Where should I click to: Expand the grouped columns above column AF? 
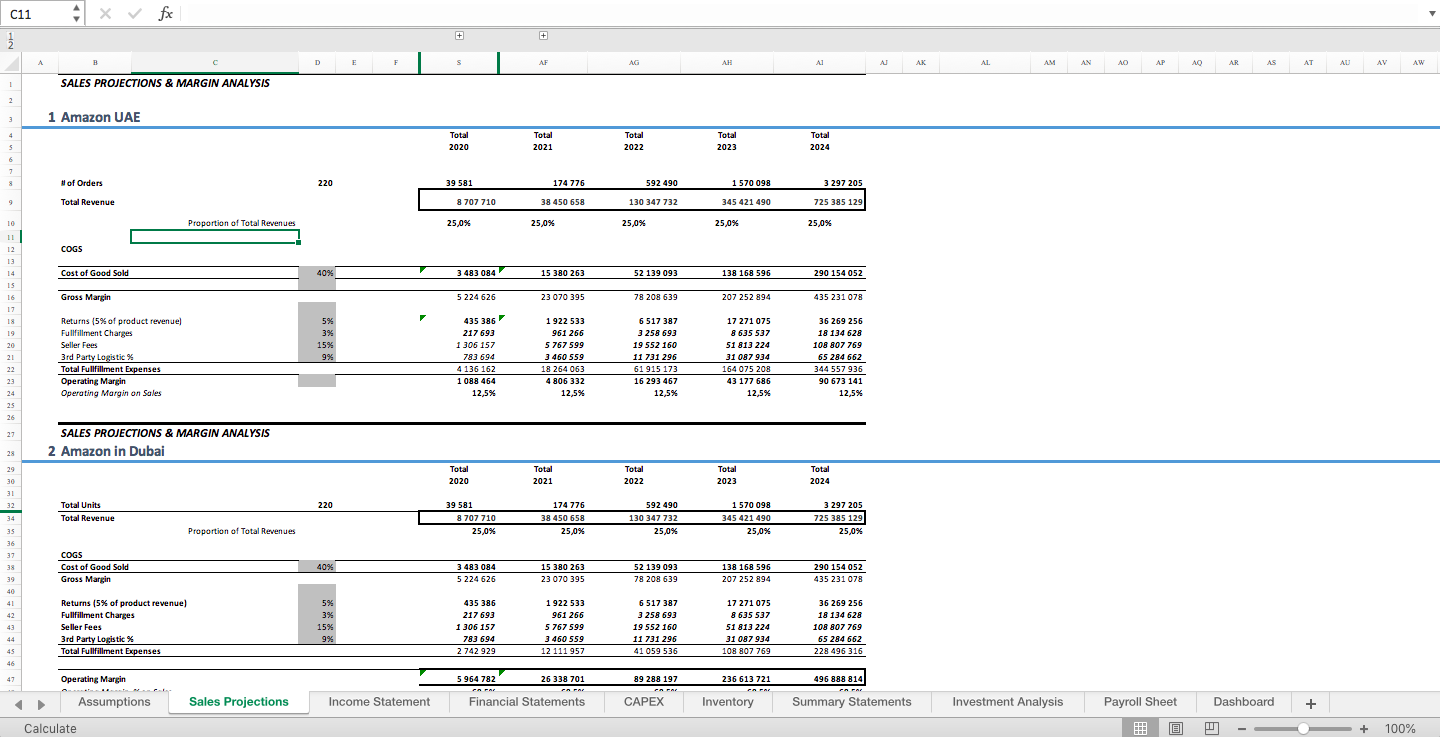coord(543,36)
